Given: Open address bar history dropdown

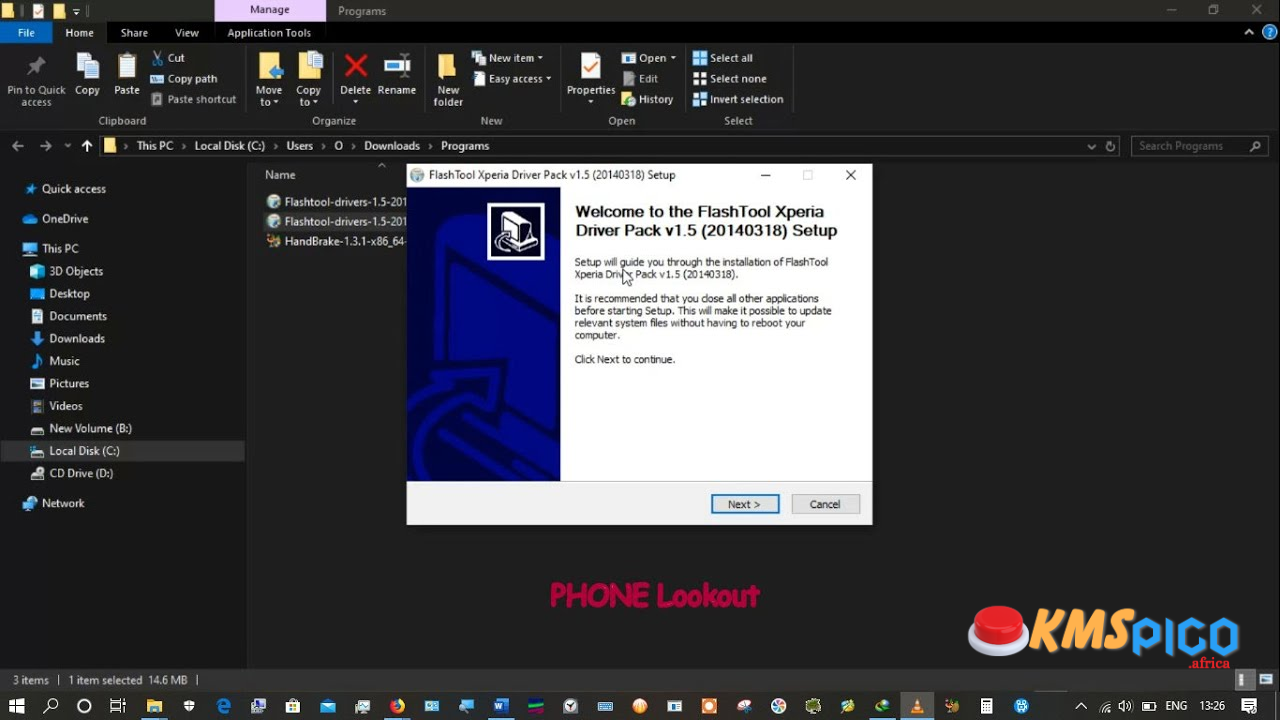Looking at the screenshot, I should [1091, 146].
